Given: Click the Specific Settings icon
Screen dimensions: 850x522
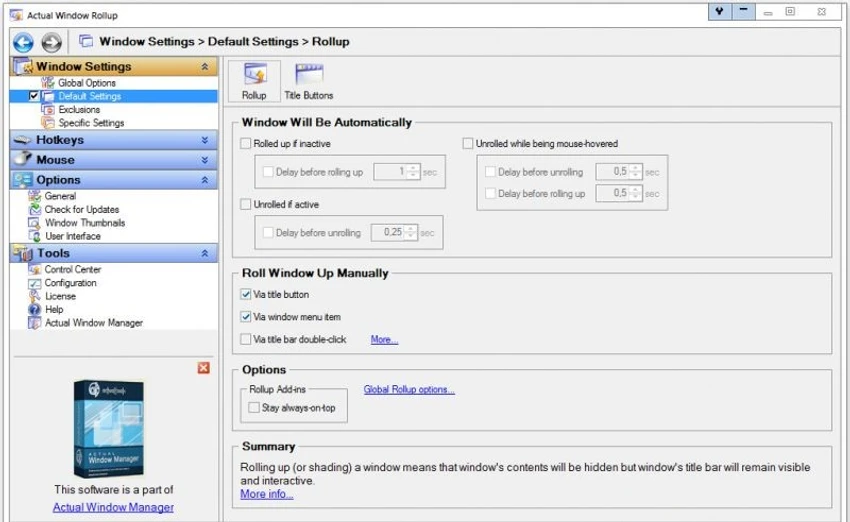Looking at the screenshot, I should (x=48, y=123).
